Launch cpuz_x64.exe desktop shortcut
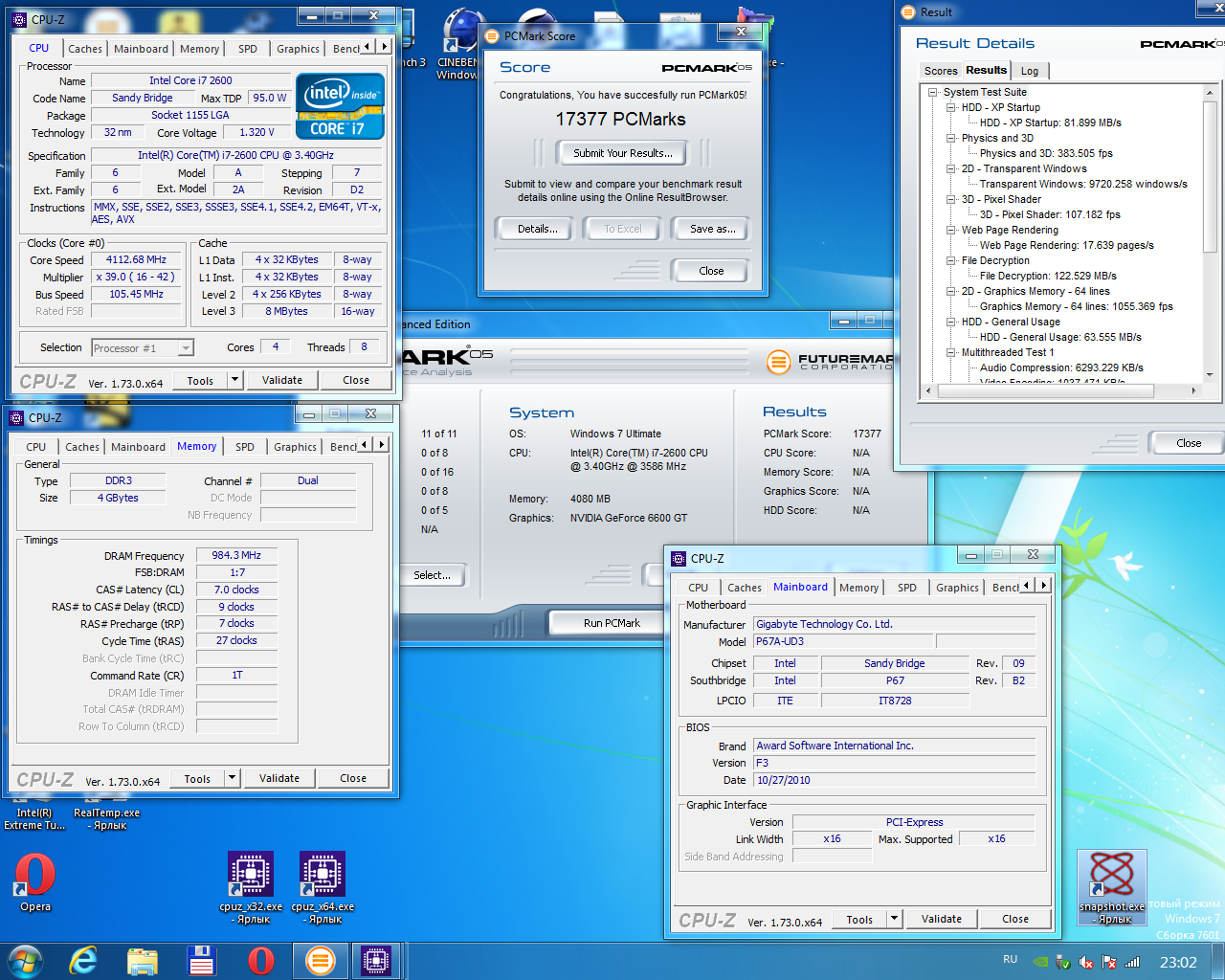The image size is (1225, 980). 323,886
